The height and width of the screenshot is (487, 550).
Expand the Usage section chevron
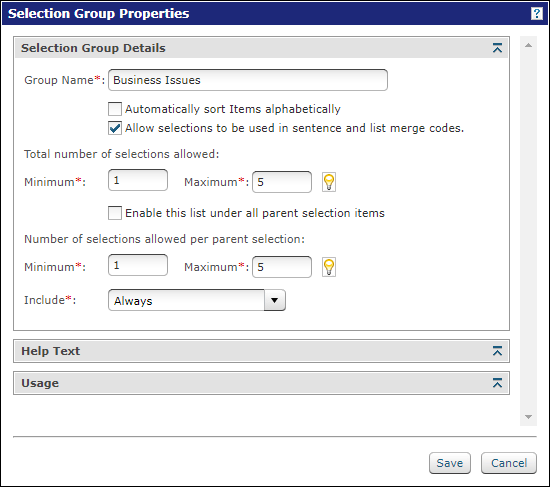point(497,383)
